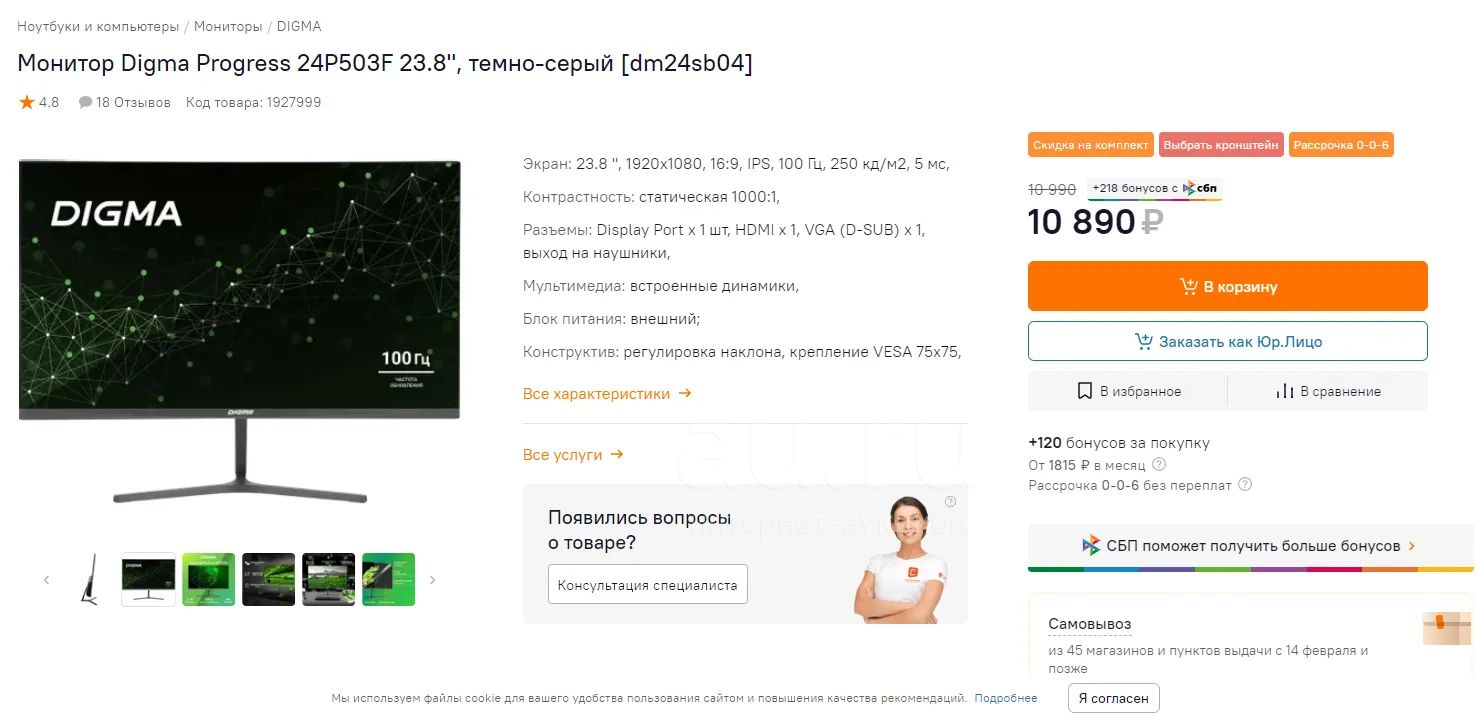The height and width of the screenshot is (719, 1476).
Task: Add the monitor to favorites (В избранное)
Action: [x=1128, y=391]
